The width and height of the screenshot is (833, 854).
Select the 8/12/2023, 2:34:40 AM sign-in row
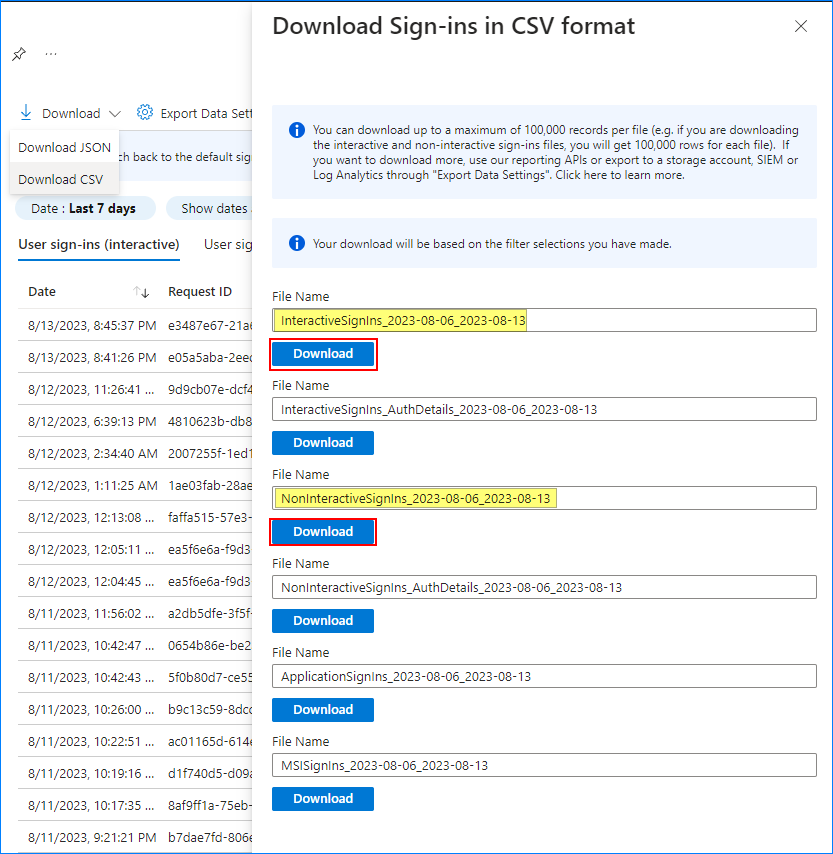click(135, 454)
